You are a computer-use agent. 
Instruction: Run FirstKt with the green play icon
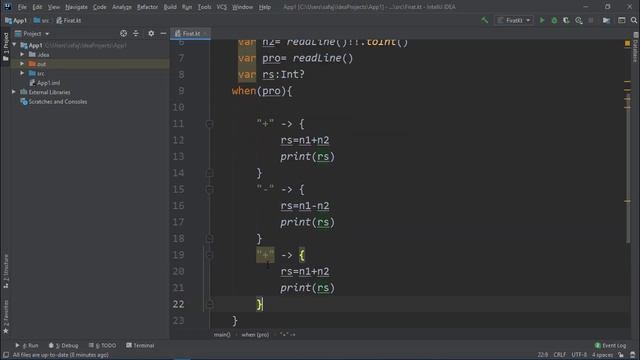[542, 20]
